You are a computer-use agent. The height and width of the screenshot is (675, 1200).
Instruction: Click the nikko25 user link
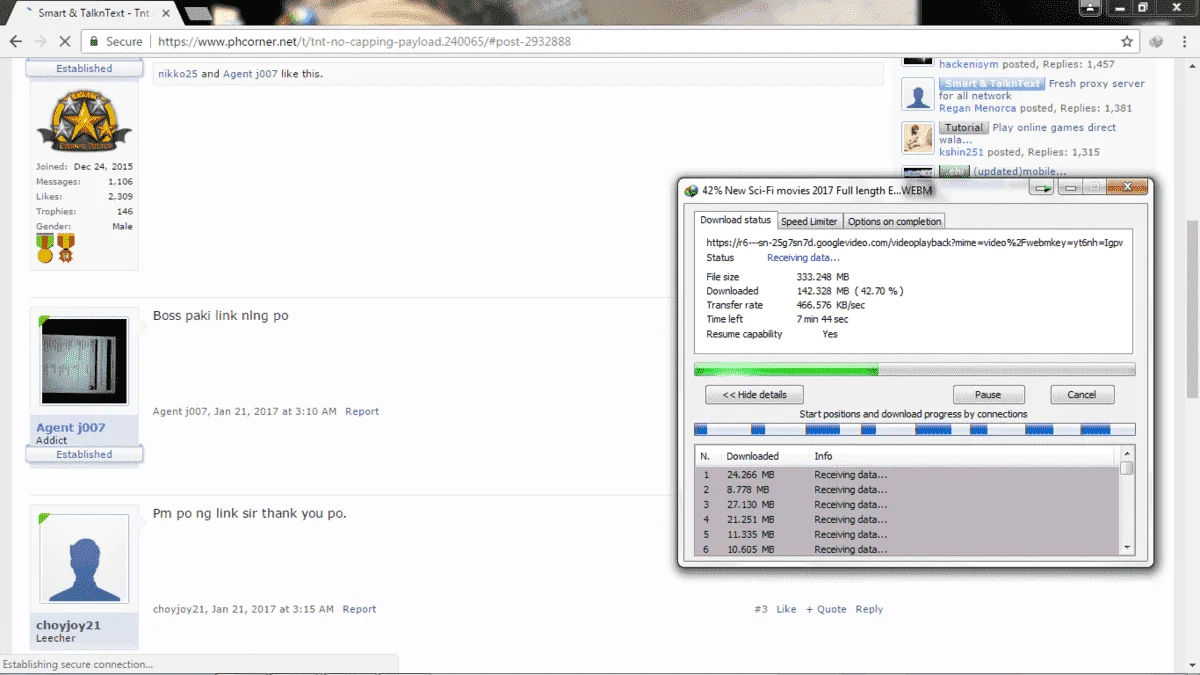[x=178, y=74]
